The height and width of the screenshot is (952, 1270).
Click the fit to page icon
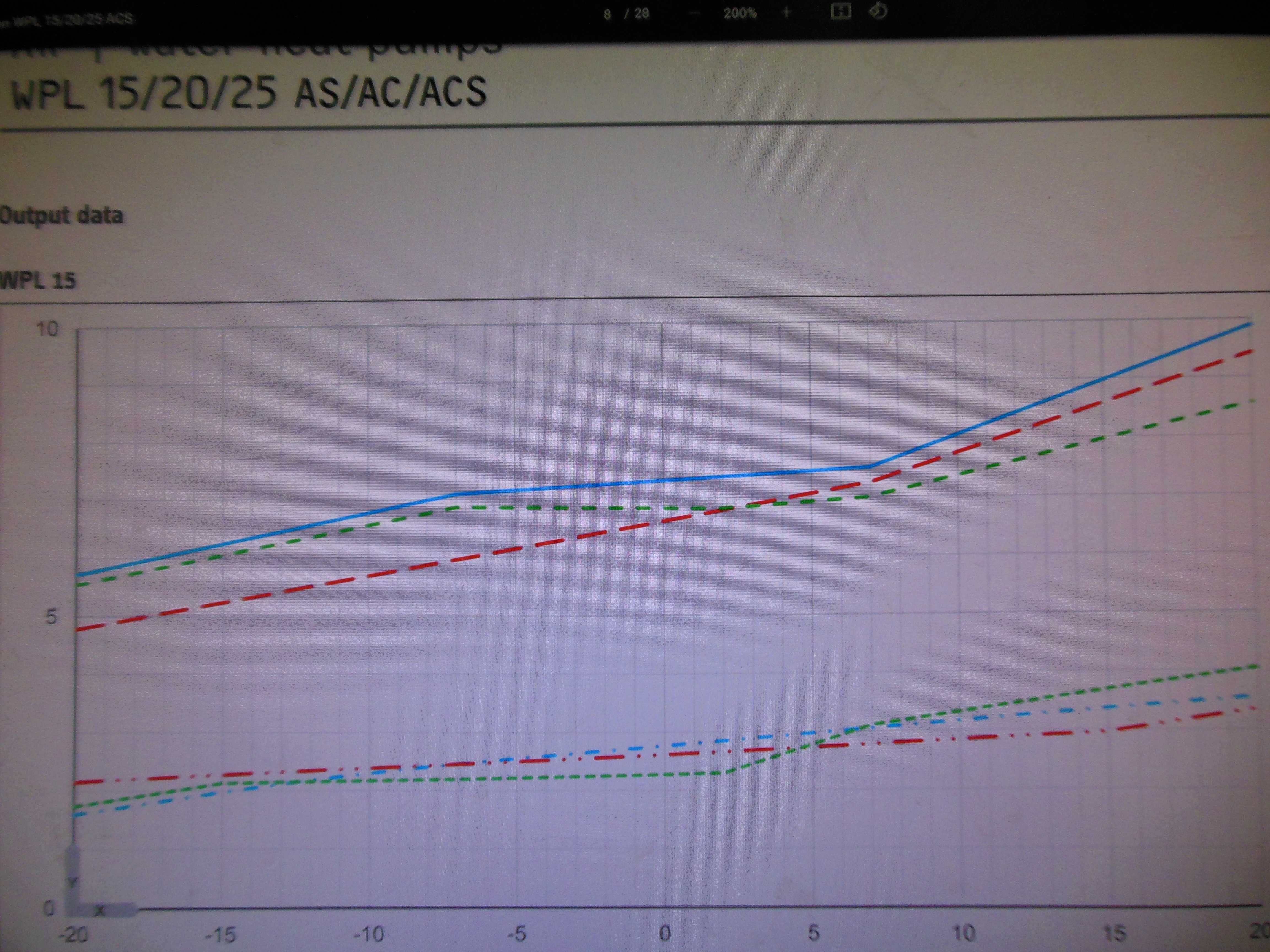click(841, 12)
